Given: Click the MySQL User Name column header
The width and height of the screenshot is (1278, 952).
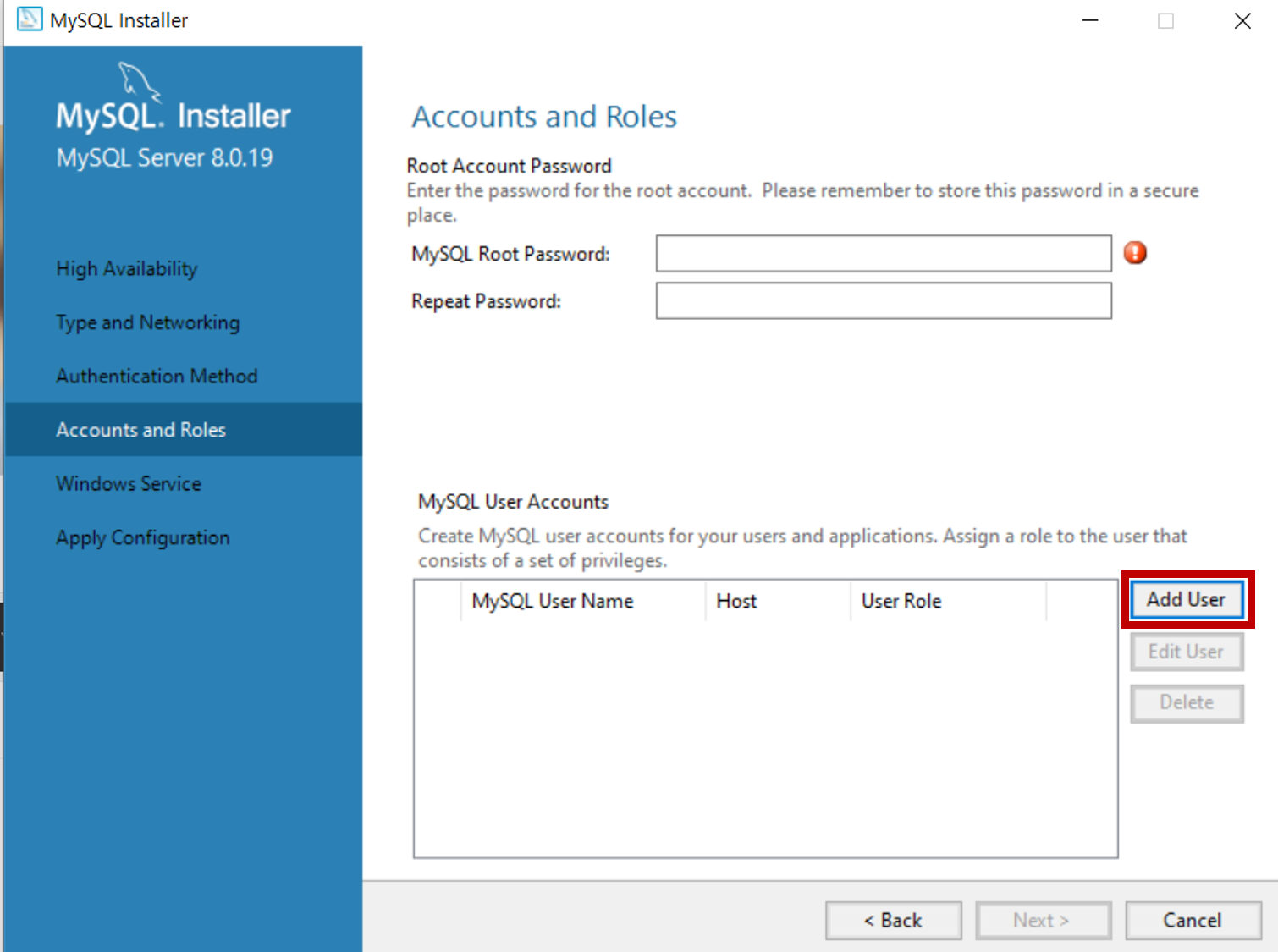Looking at the screenshot, I should (x=583, y=601).
